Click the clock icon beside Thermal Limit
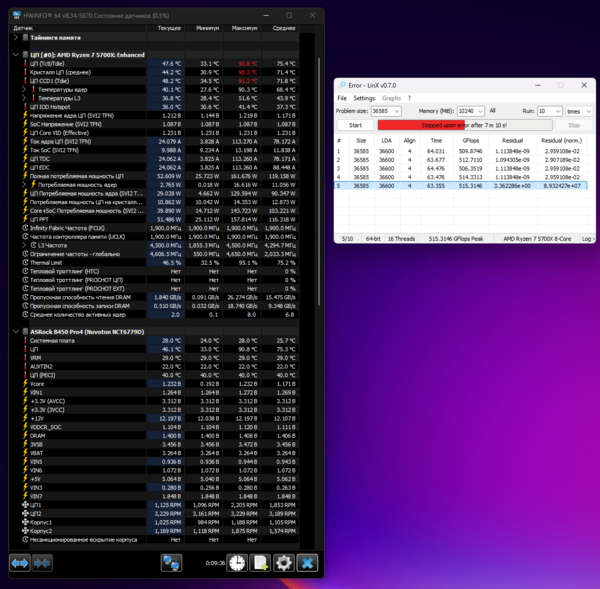 coord(25,263)
